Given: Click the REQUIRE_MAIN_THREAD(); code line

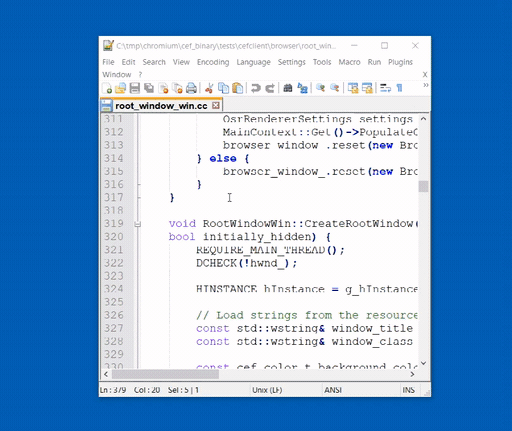Looking at the screenshot, I should [x=270, y=250].
